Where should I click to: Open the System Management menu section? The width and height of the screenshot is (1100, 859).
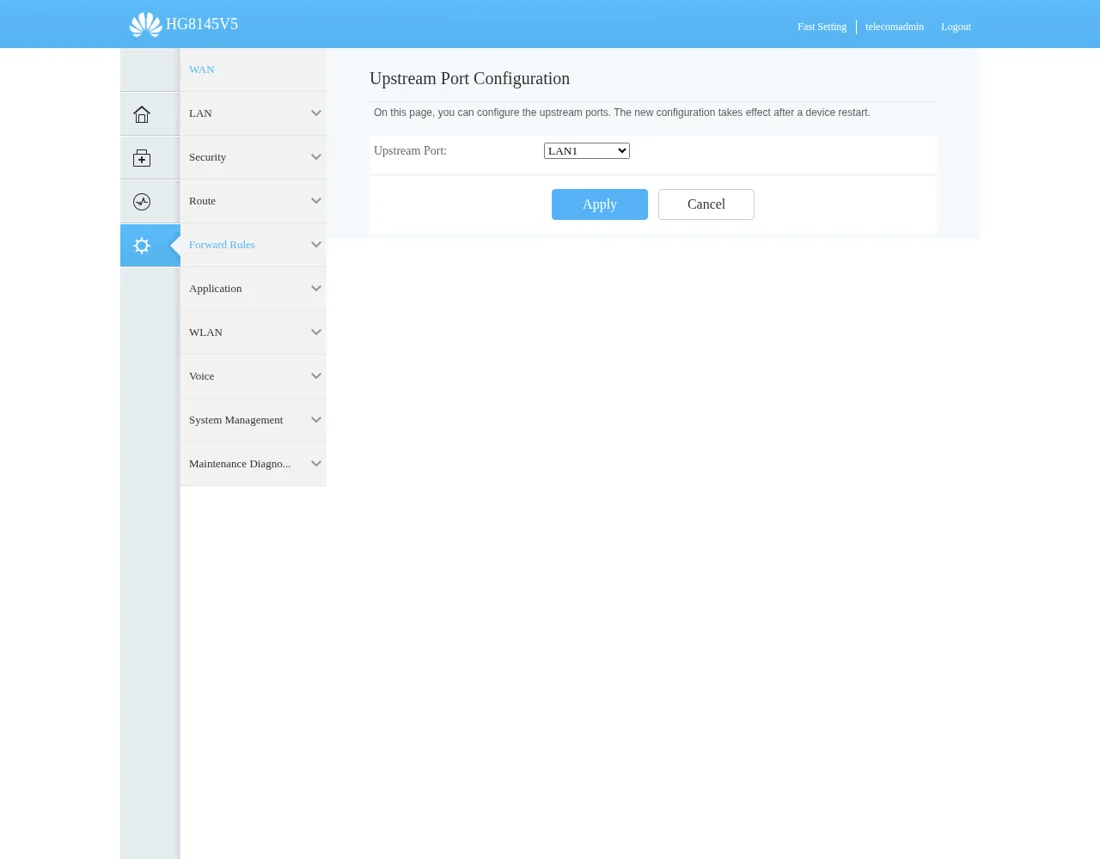[x=253, y=420]
